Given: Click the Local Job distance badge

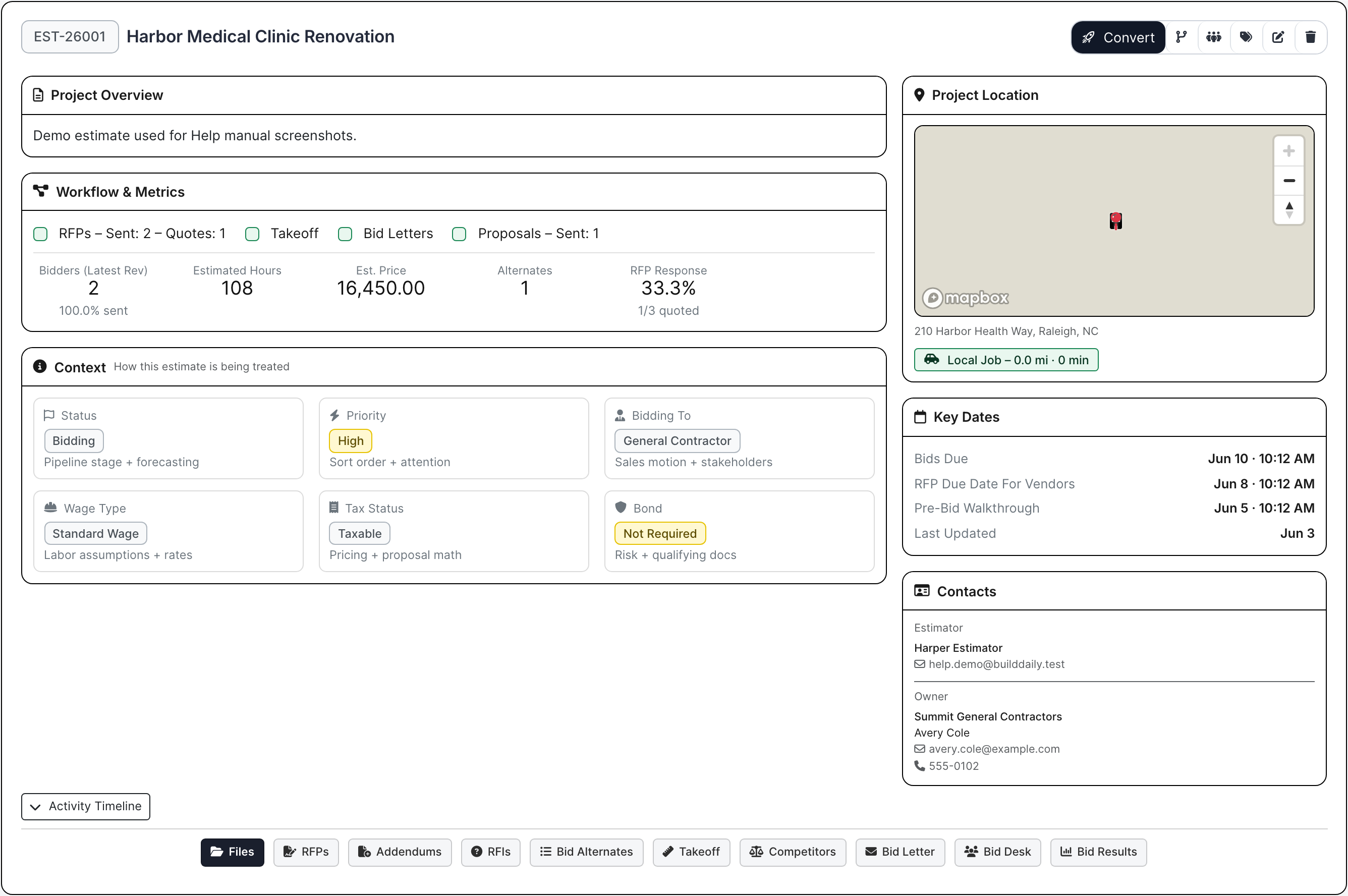Looking at the screenshot, I should (x=1006, y=360).
